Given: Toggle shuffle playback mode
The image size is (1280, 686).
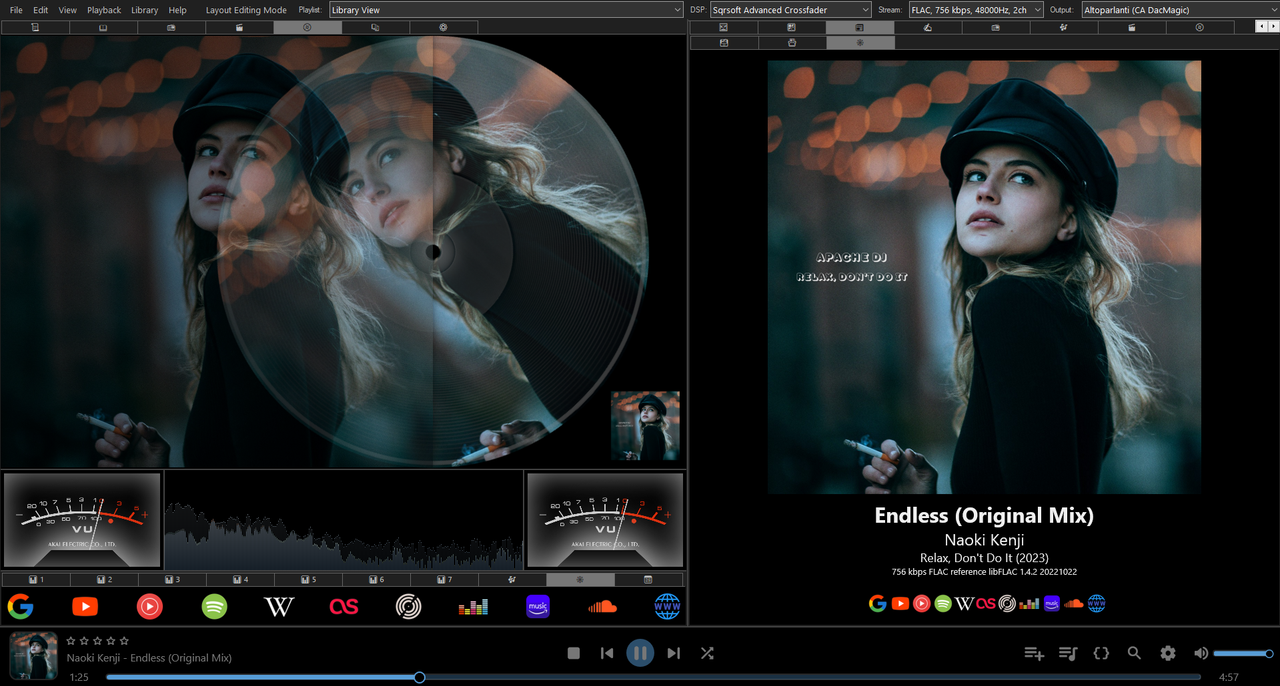Looking at the screenshot, I should click(707, 653).
